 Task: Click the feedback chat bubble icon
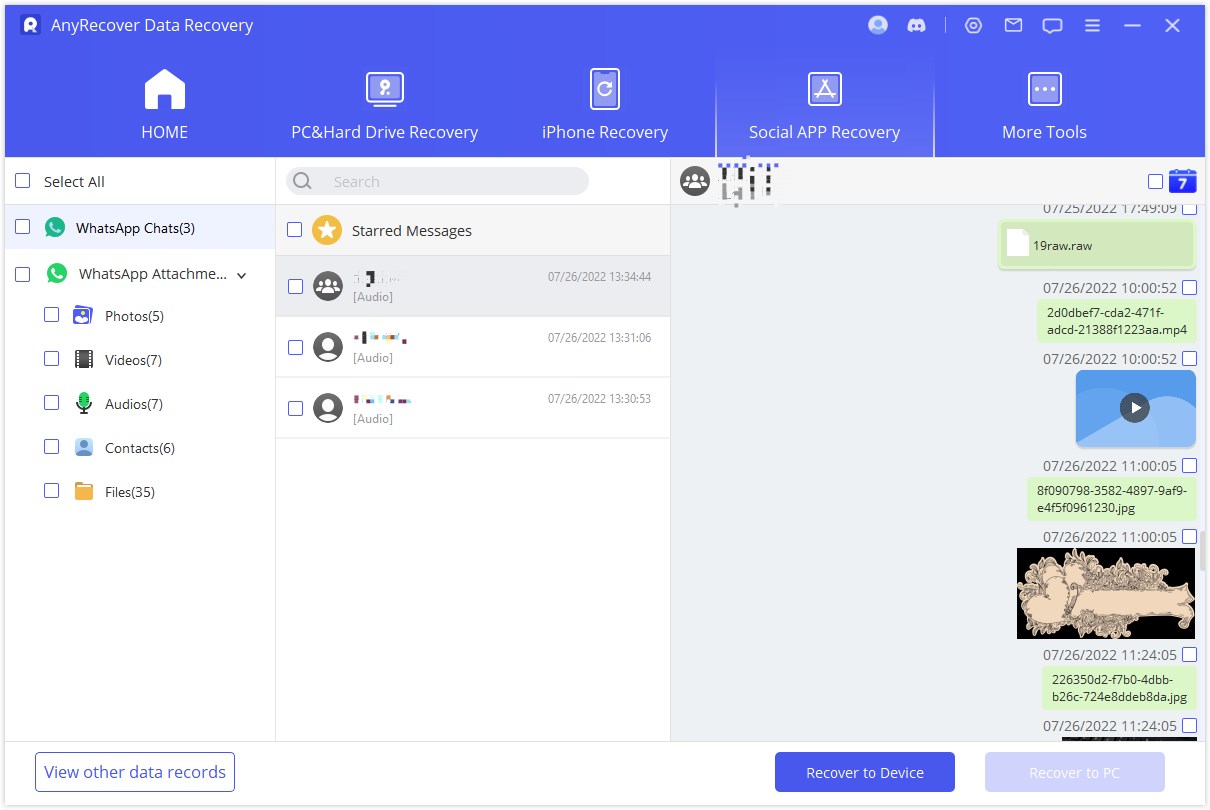(x=1052, y=26)
